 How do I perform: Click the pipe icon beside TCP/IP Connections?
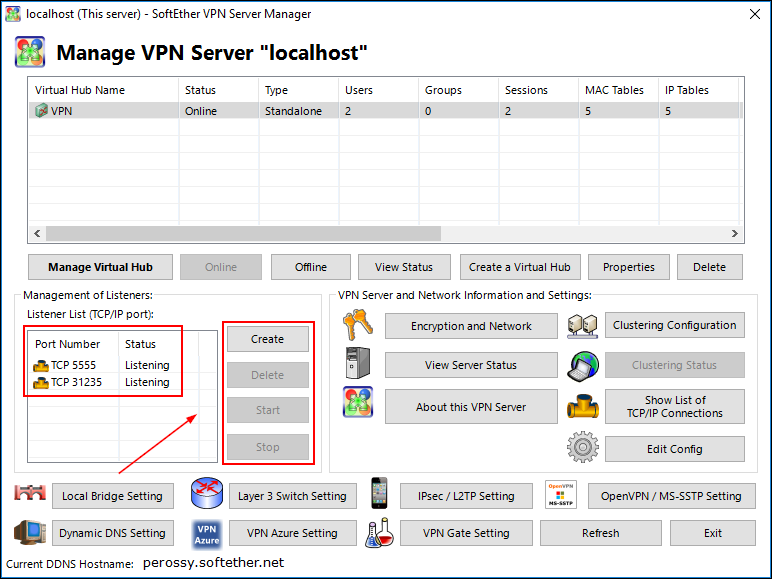coord(582,406)
